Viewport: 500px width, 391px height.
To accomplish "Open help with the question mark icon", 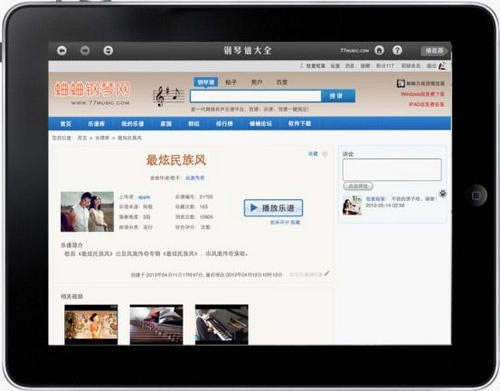I will (397, 50).
